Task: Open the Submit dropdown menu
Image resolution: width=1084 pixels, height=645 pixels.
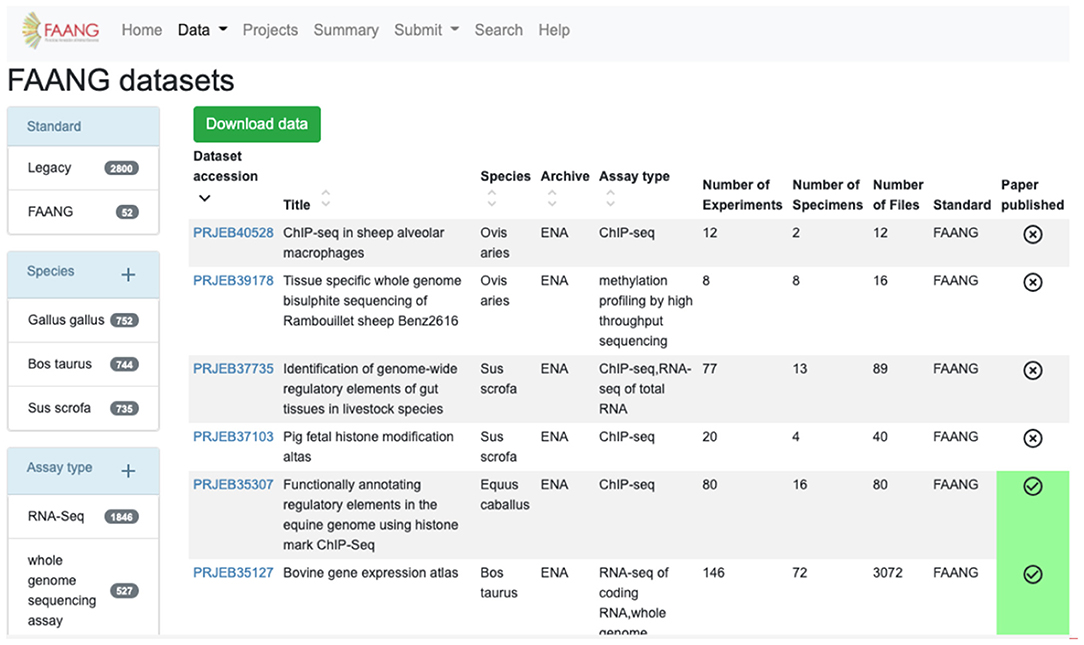Action: point(427,30)
